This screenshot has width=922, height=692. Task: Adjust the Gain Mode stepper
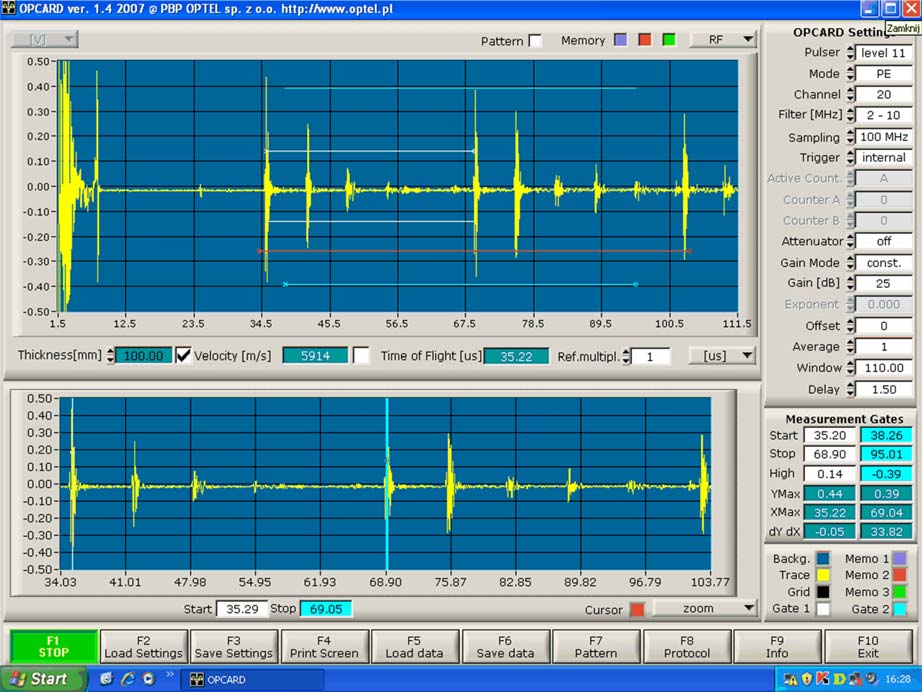point(850,263)
